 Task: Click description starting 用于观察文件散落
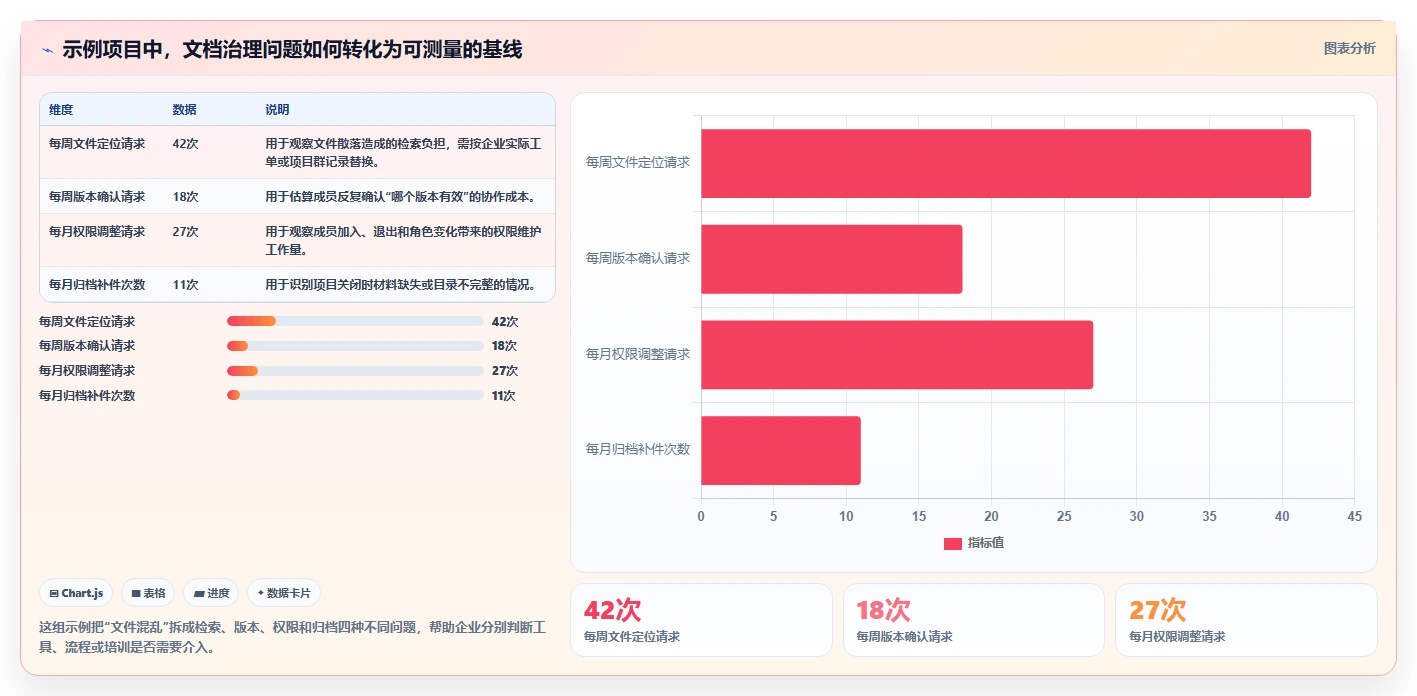tap(403, 152)
